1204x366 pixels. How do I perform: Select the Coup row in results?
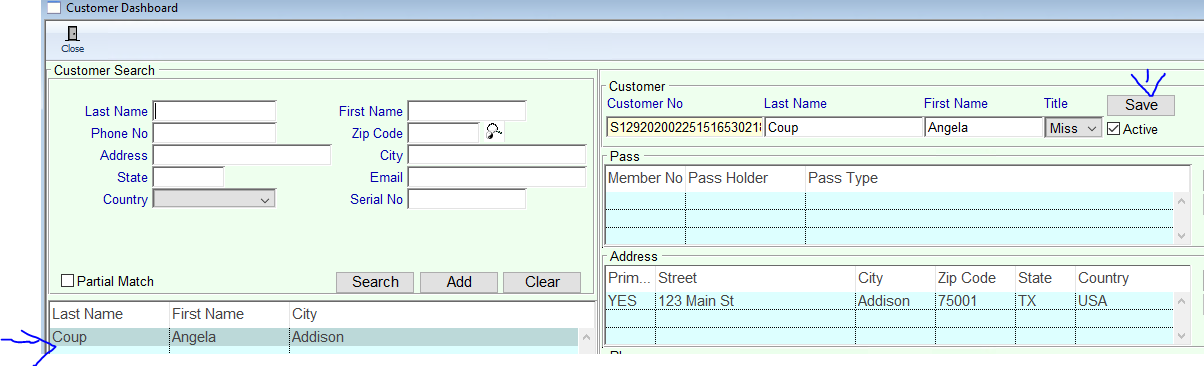point(313,338)
